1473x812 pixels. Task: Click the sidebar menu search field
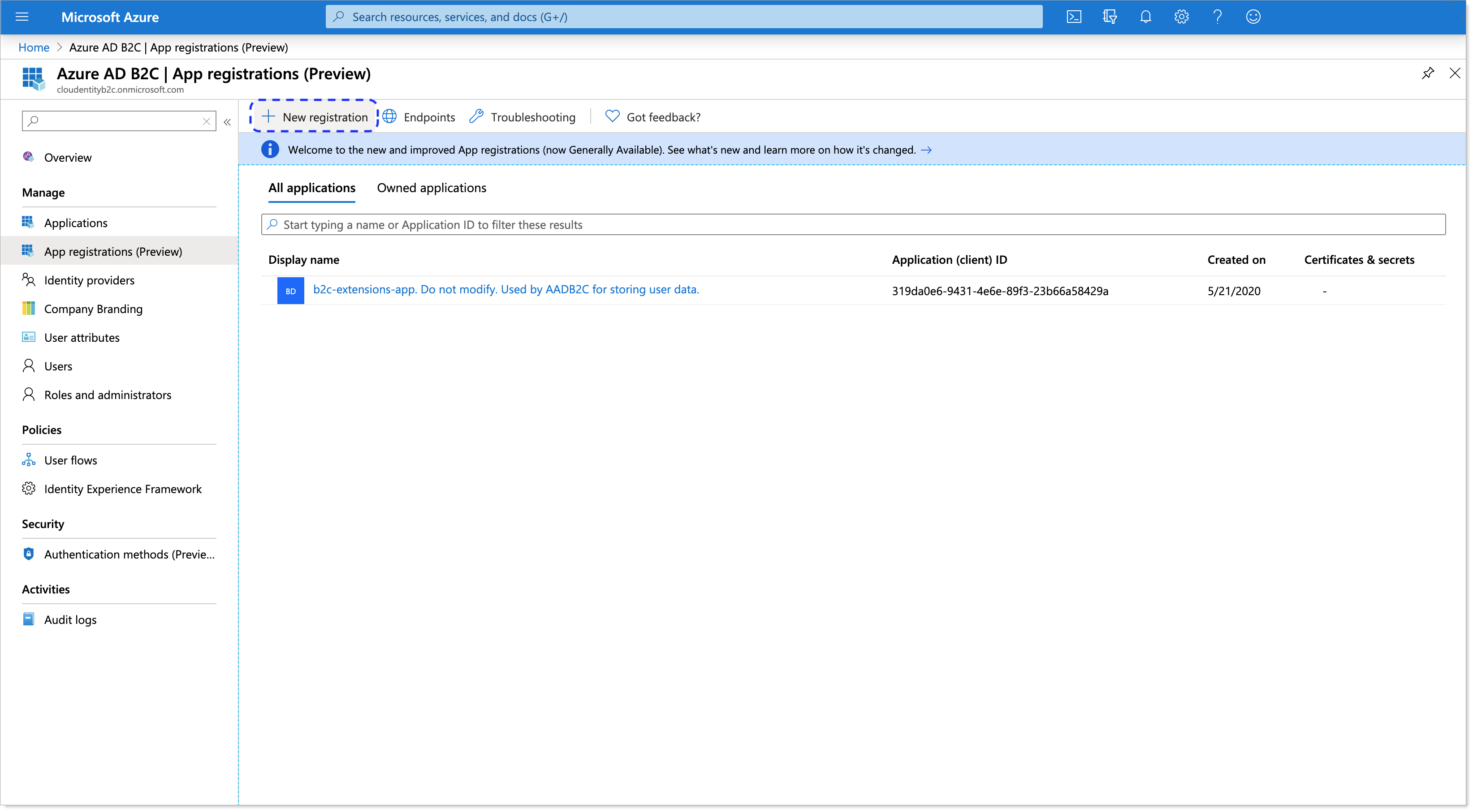tap(119, 121)
